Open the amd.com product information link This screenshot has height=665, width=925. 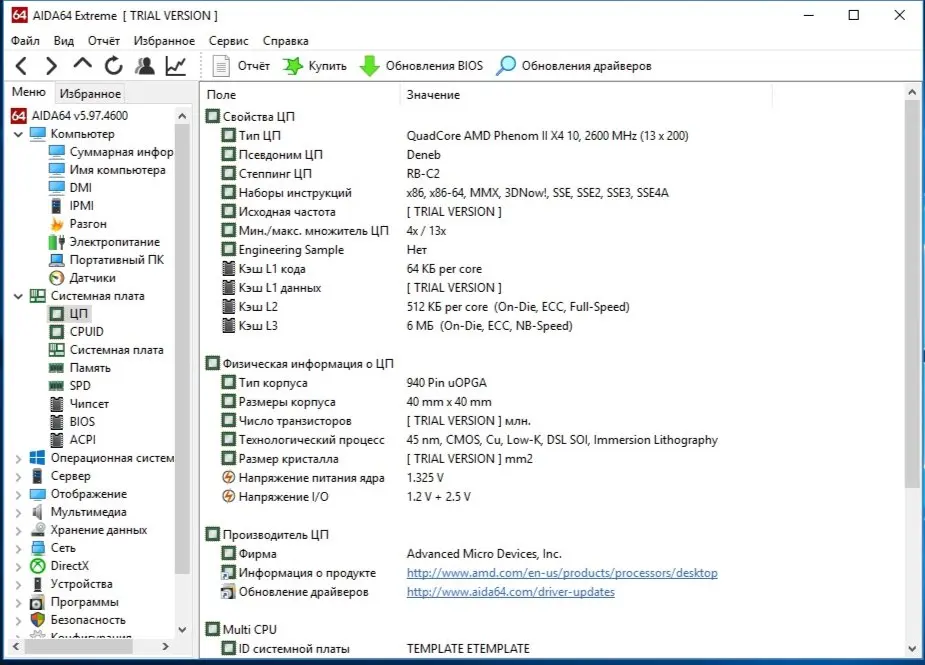click(x=561, y=573)
